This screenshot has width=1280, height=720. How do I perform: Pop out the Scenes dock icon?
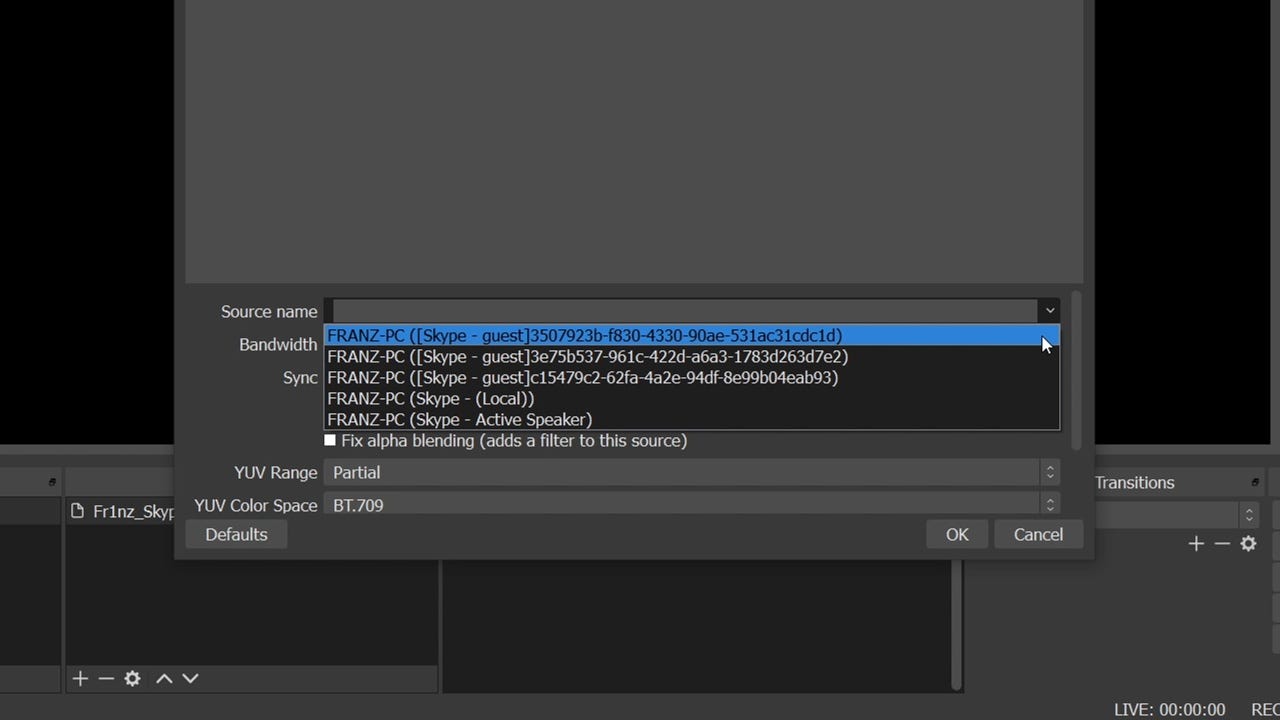click(53, 482)
